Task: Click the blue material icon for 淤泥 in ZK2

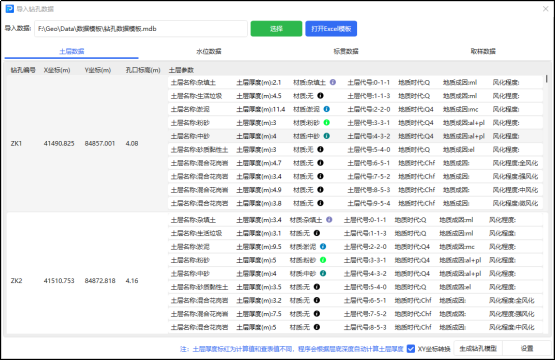Action: (323, 246)
